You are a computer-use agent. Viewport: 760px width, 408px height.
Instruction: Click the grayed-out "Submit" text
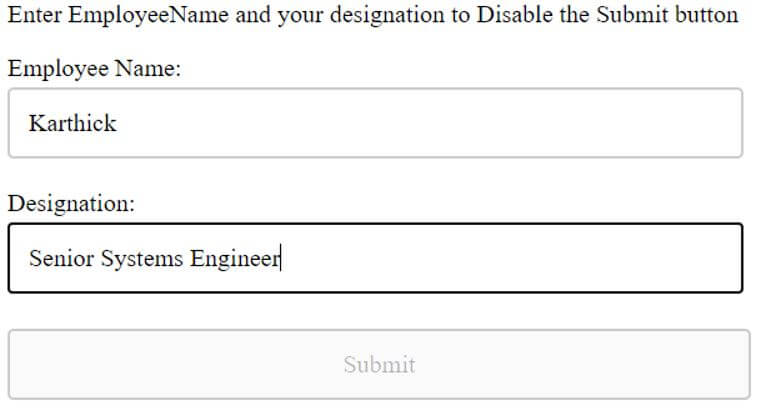[x=379, y=364]
